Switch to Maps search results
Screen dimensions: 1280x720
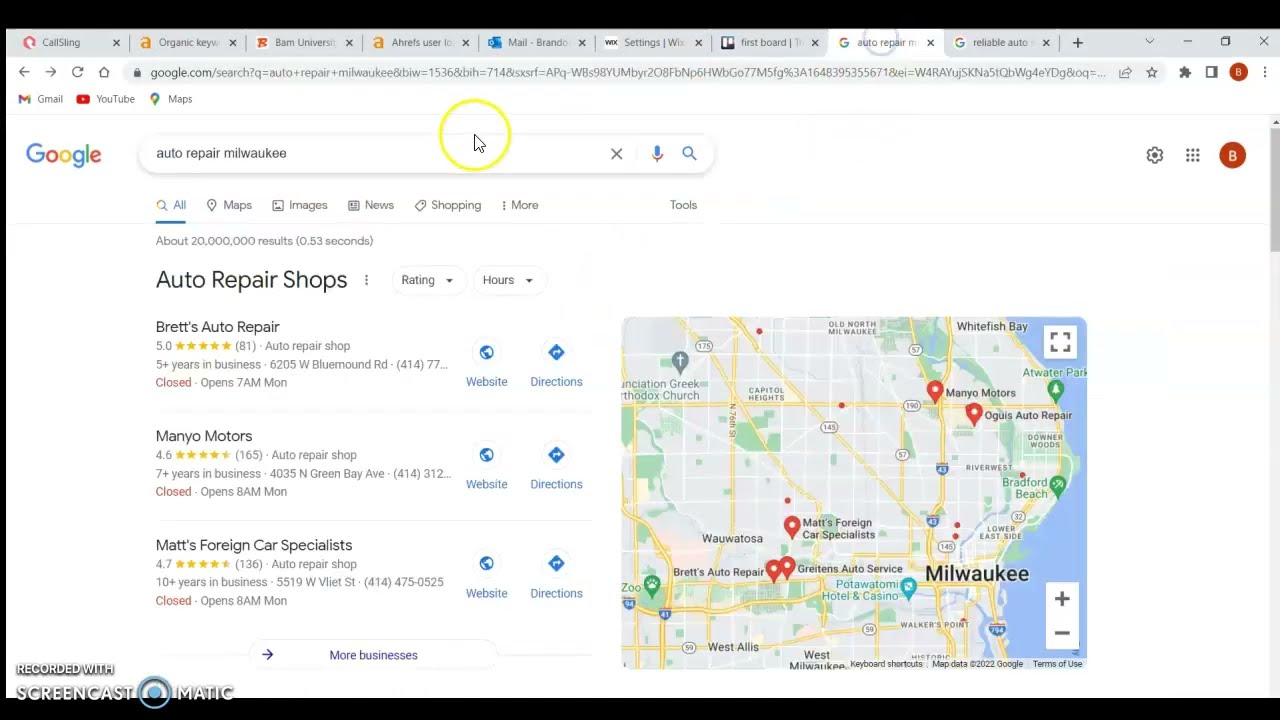pyautogui.click(x=228, y=205)
